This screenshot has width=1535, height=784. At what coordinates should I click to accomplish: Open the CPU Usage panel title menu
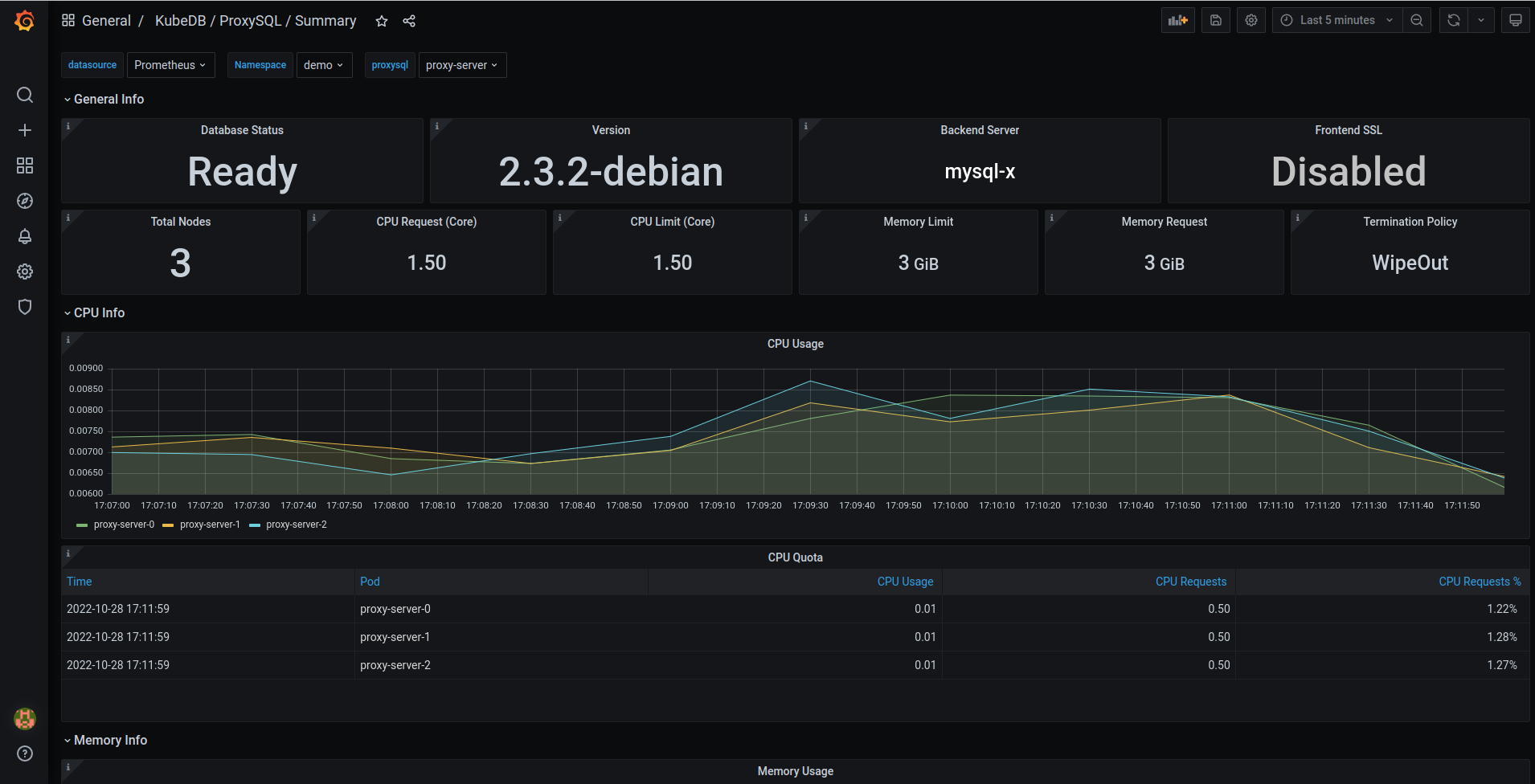click(796, 344)
